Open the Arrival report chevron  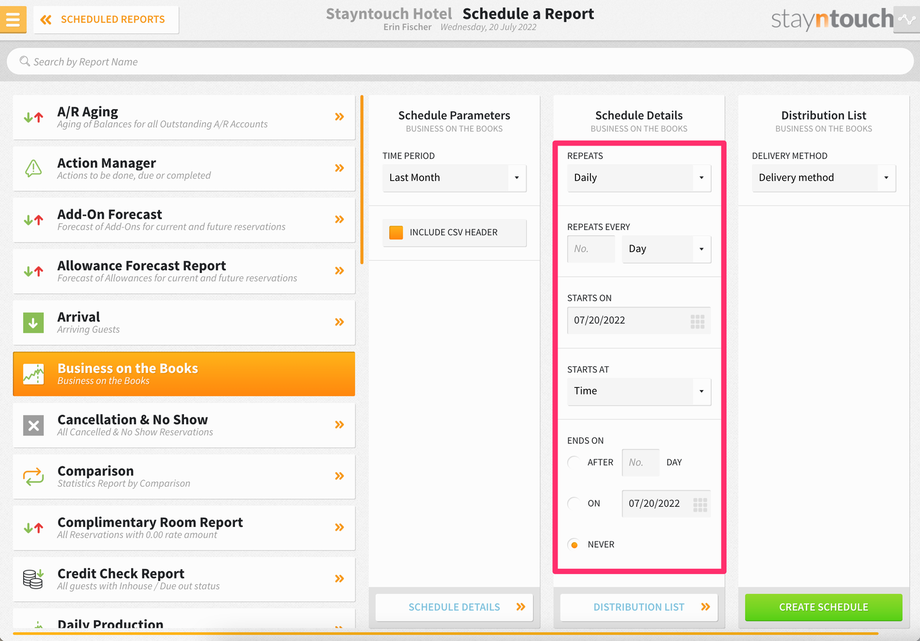[339, 322]
